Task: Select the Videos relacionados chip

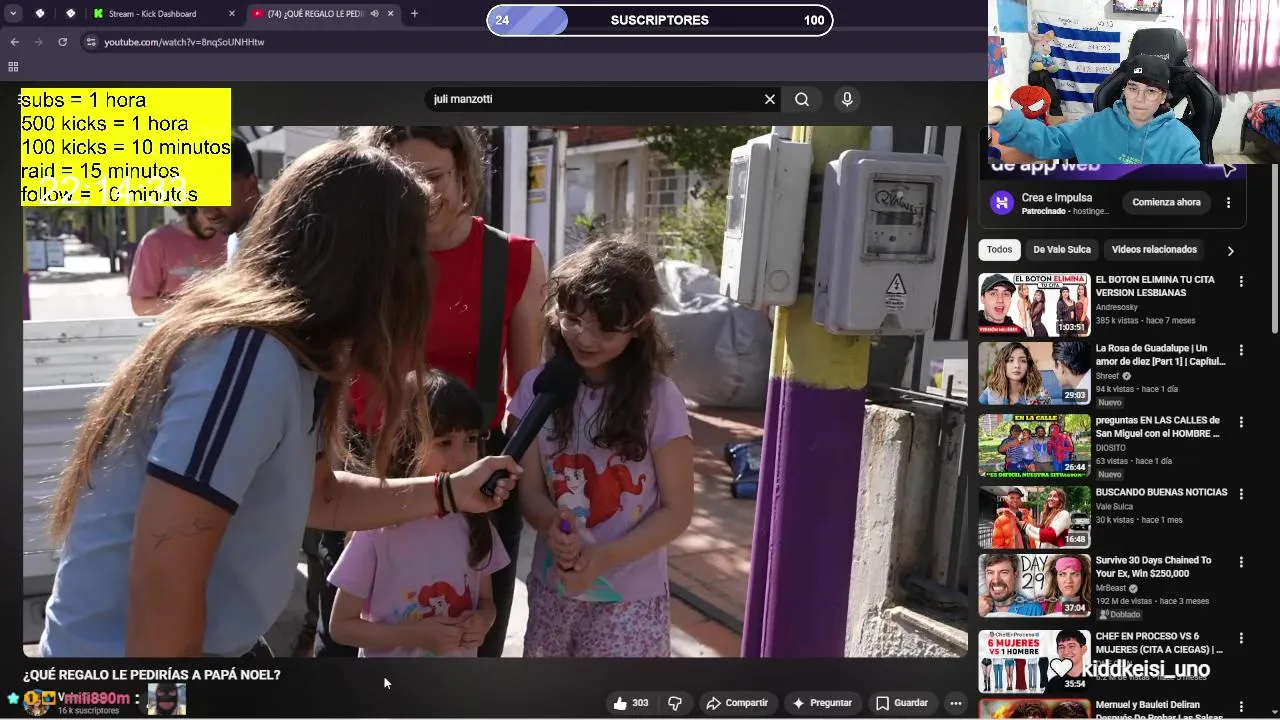Action: 1154,250
